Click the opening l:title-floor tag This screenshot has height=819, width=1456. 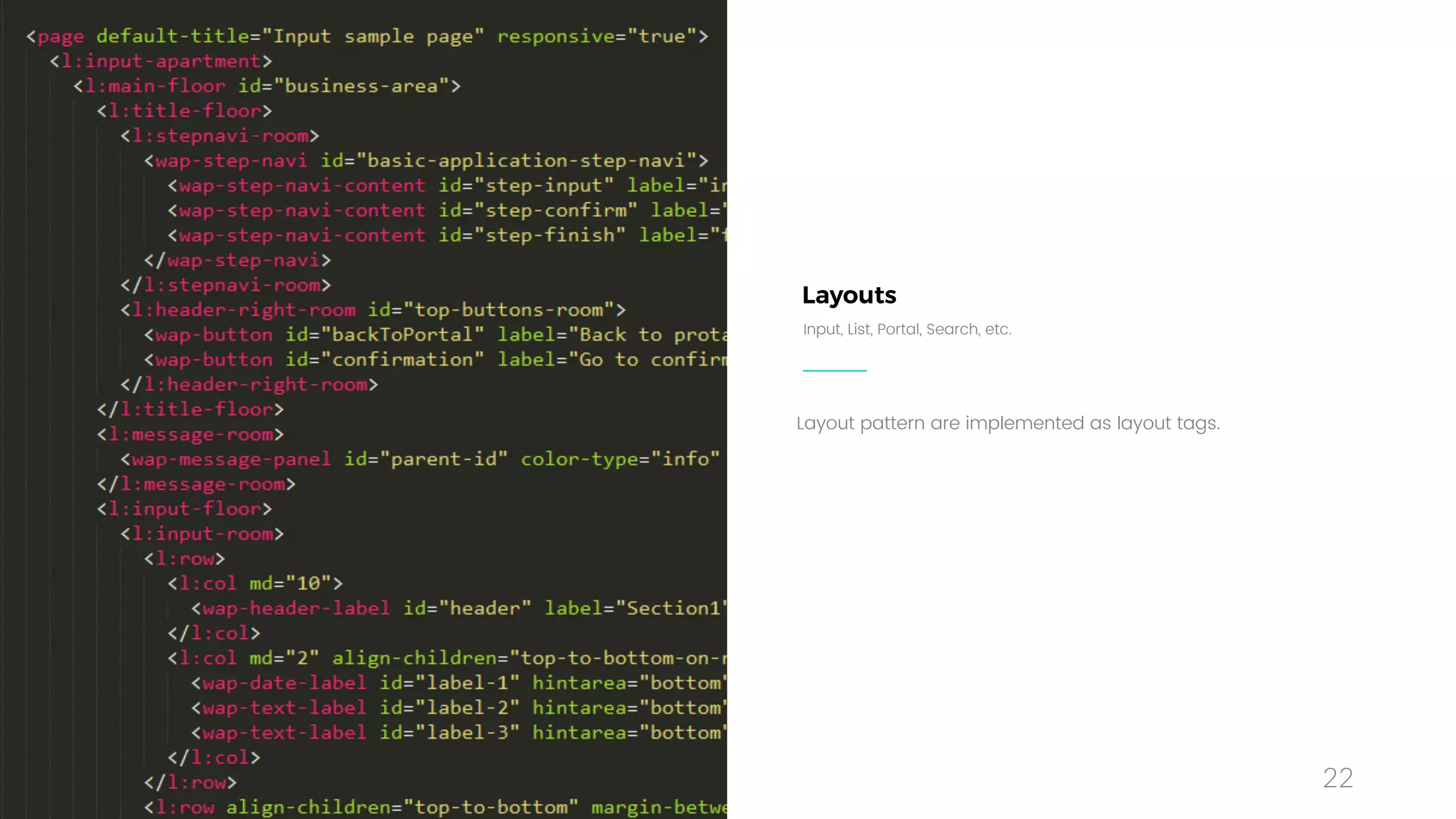pyautogui.click(x=185, y=111)
